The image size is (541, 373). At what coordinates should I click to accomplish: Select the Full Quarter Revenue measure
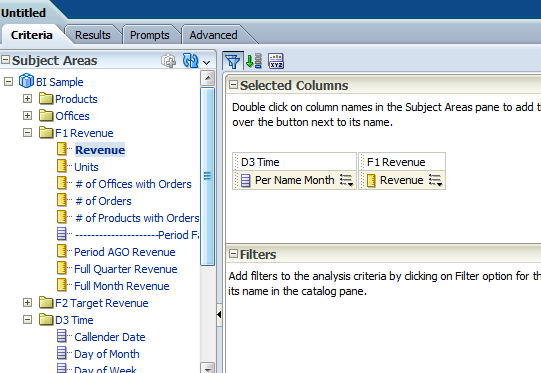[126, 269]
